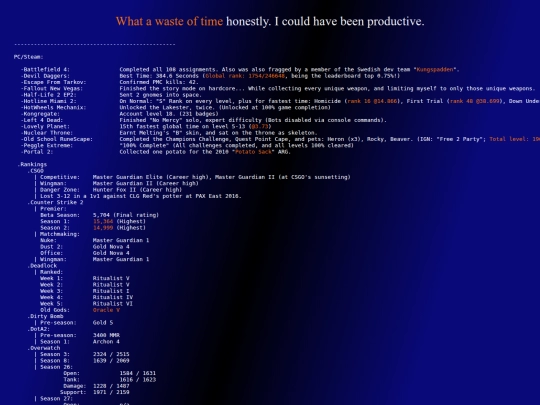
Task: Click the '-Left 4 Dead:' label
Action: (x=42, y=120)
